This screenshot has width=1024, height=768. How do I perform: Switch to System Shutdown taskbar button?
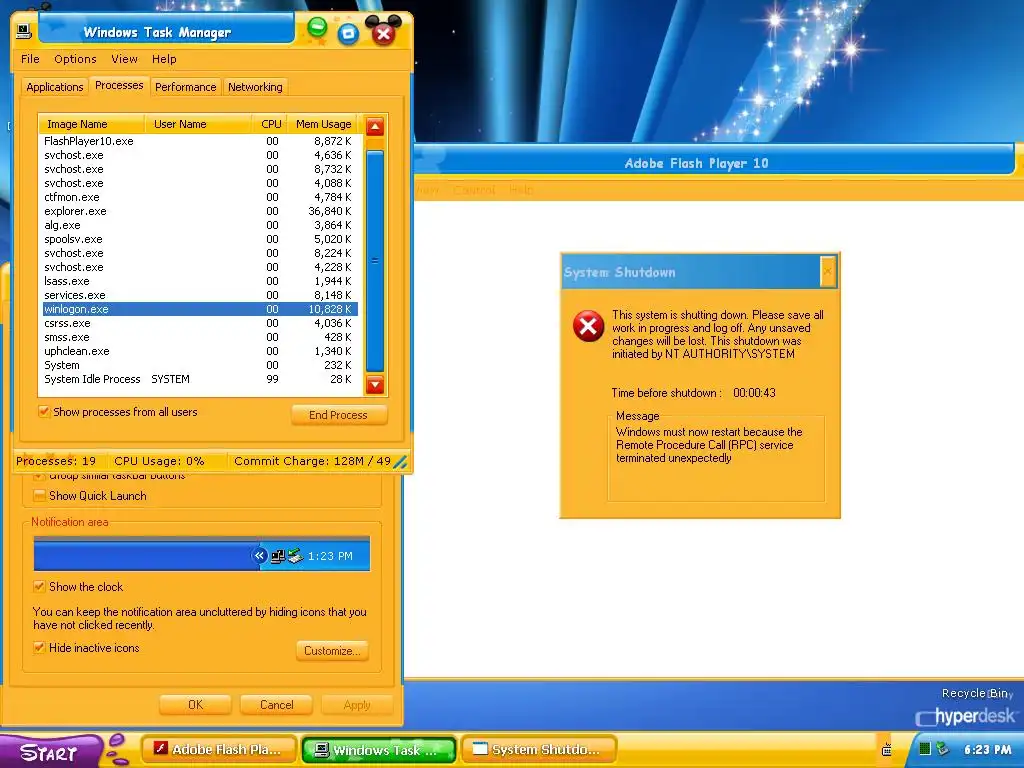[x=539, y=750]
